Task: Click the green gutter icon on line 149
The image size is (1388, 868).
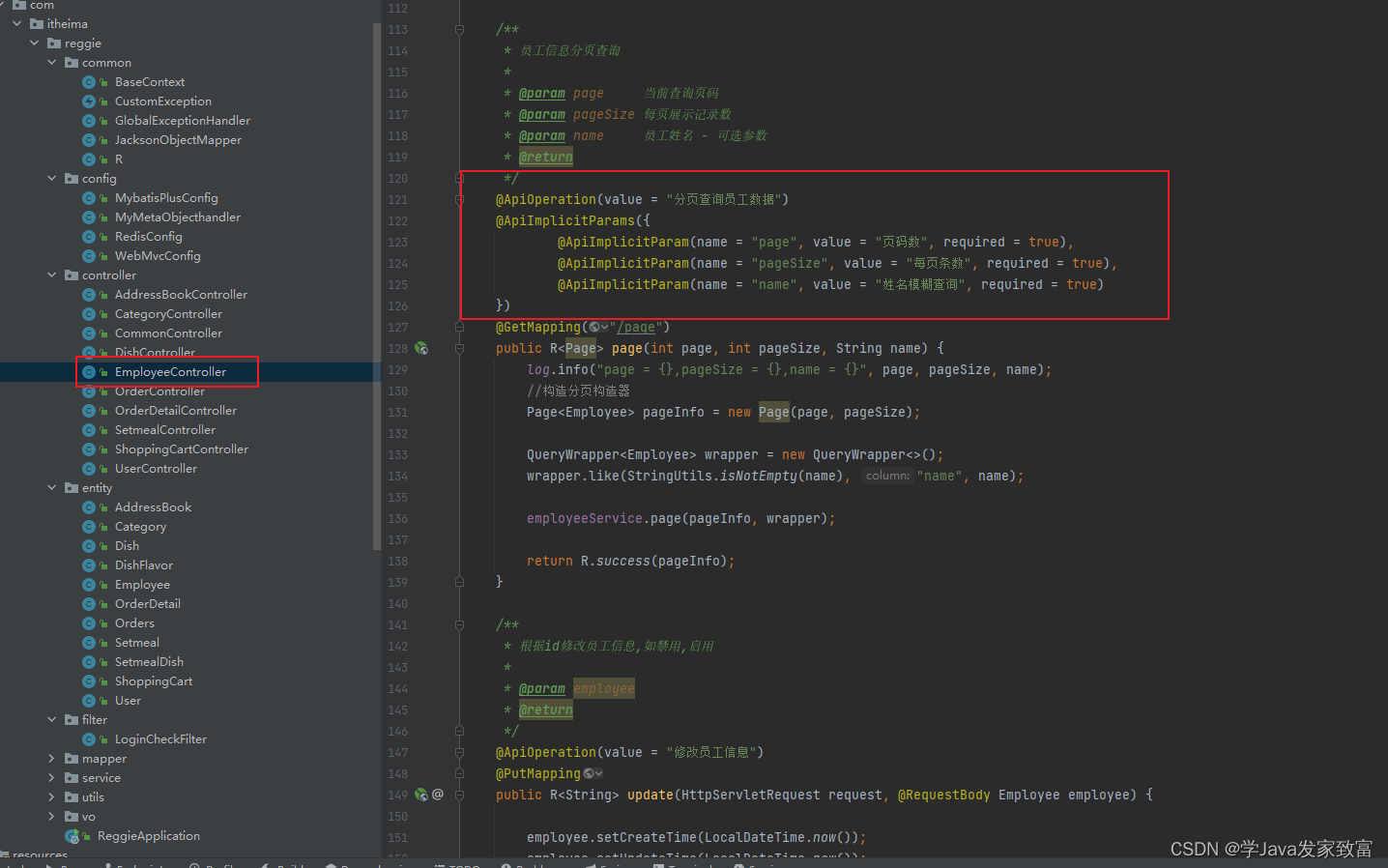Action: click(421, 795)
